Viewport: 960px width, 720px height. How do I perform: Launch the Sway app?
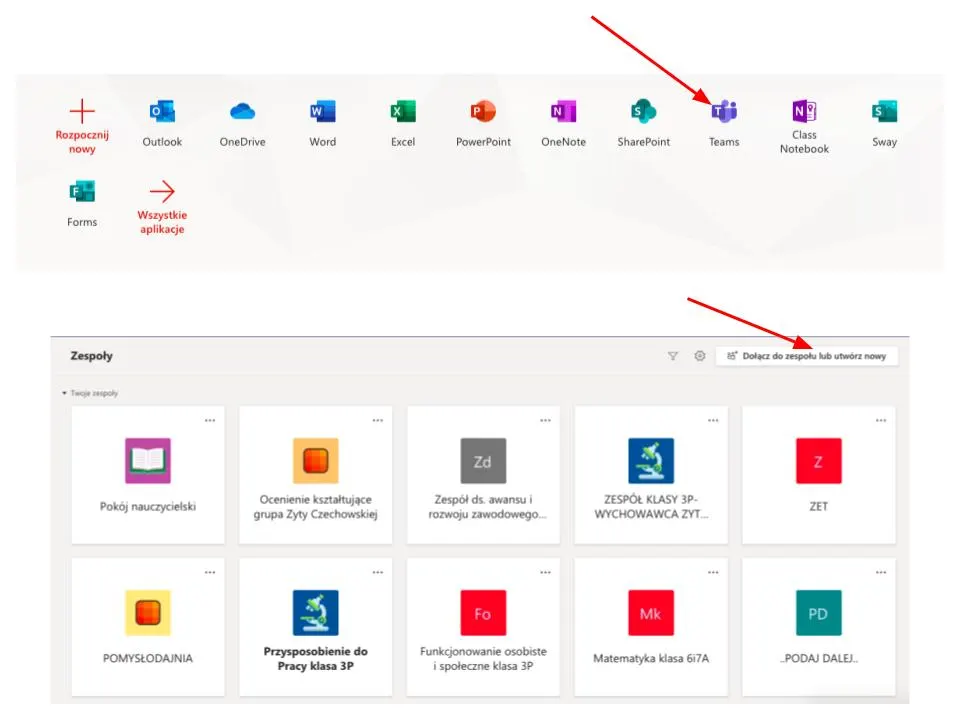point(884,112)
